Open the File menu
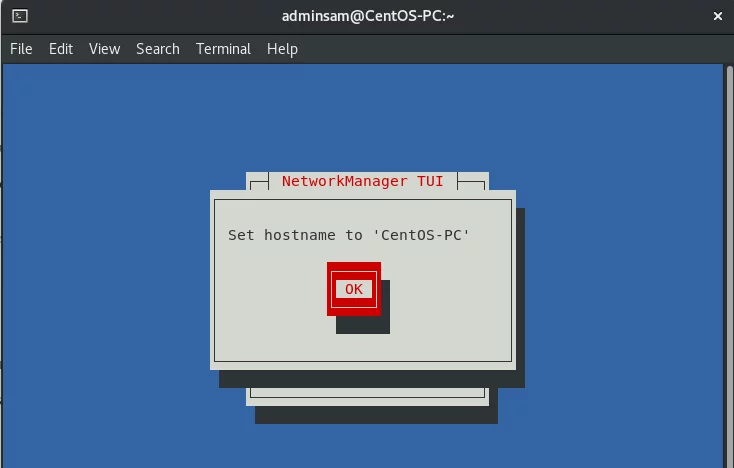Screen dimensions: 734x468 [x=21, y=49]
